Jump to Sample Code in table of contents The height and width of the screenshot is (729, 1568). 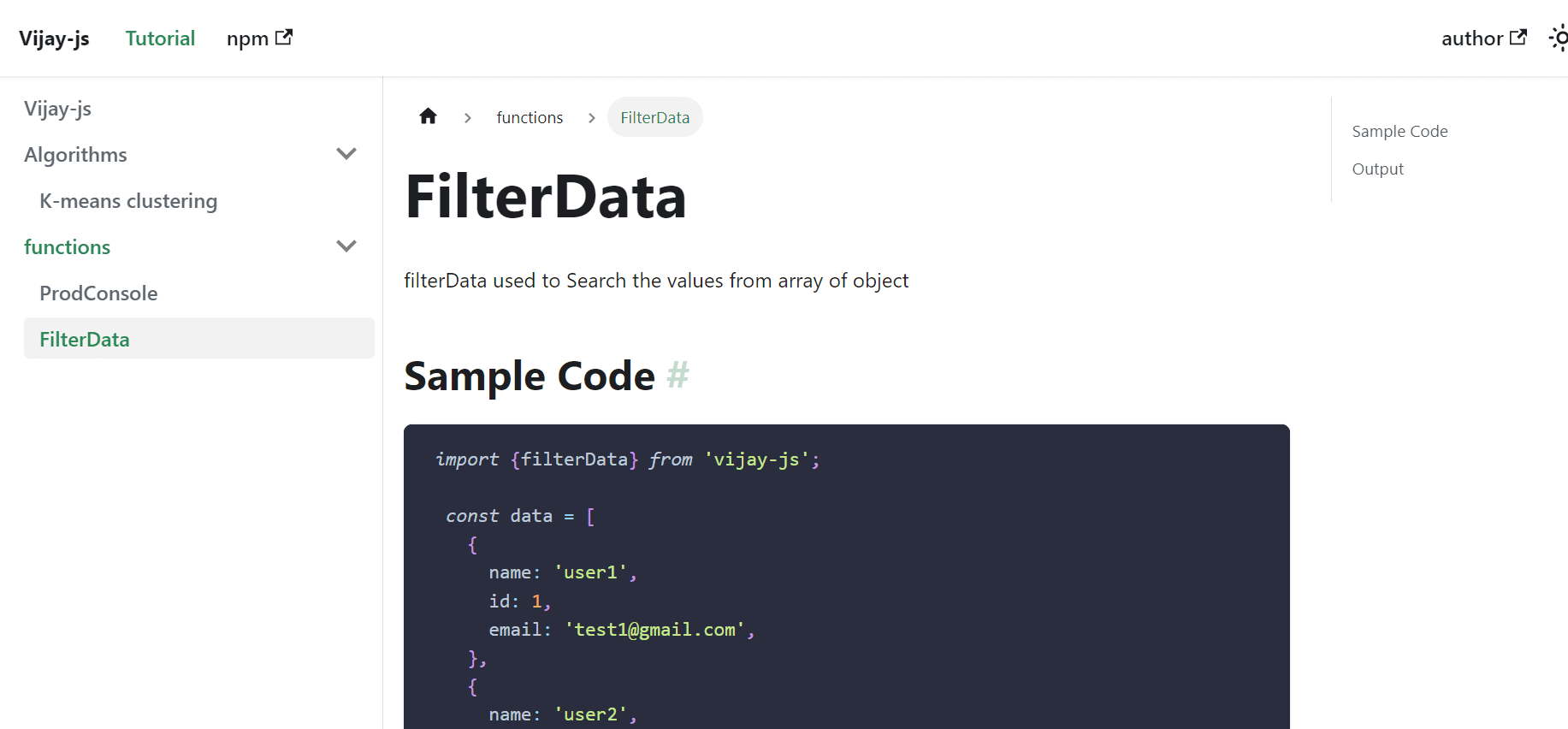click(x=1399, y=132)
